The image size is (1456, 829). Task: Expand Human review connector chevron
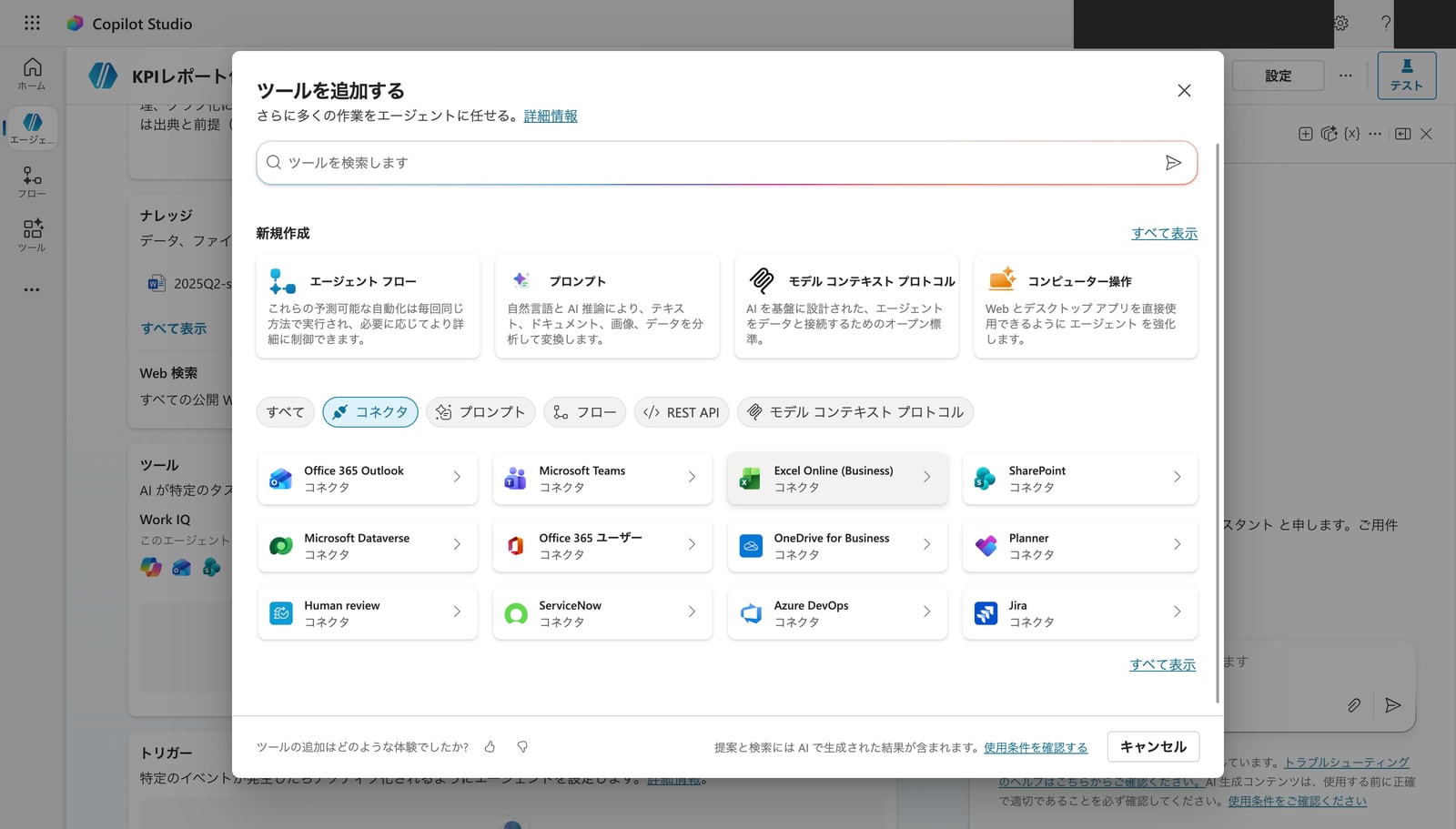(457, 612)
